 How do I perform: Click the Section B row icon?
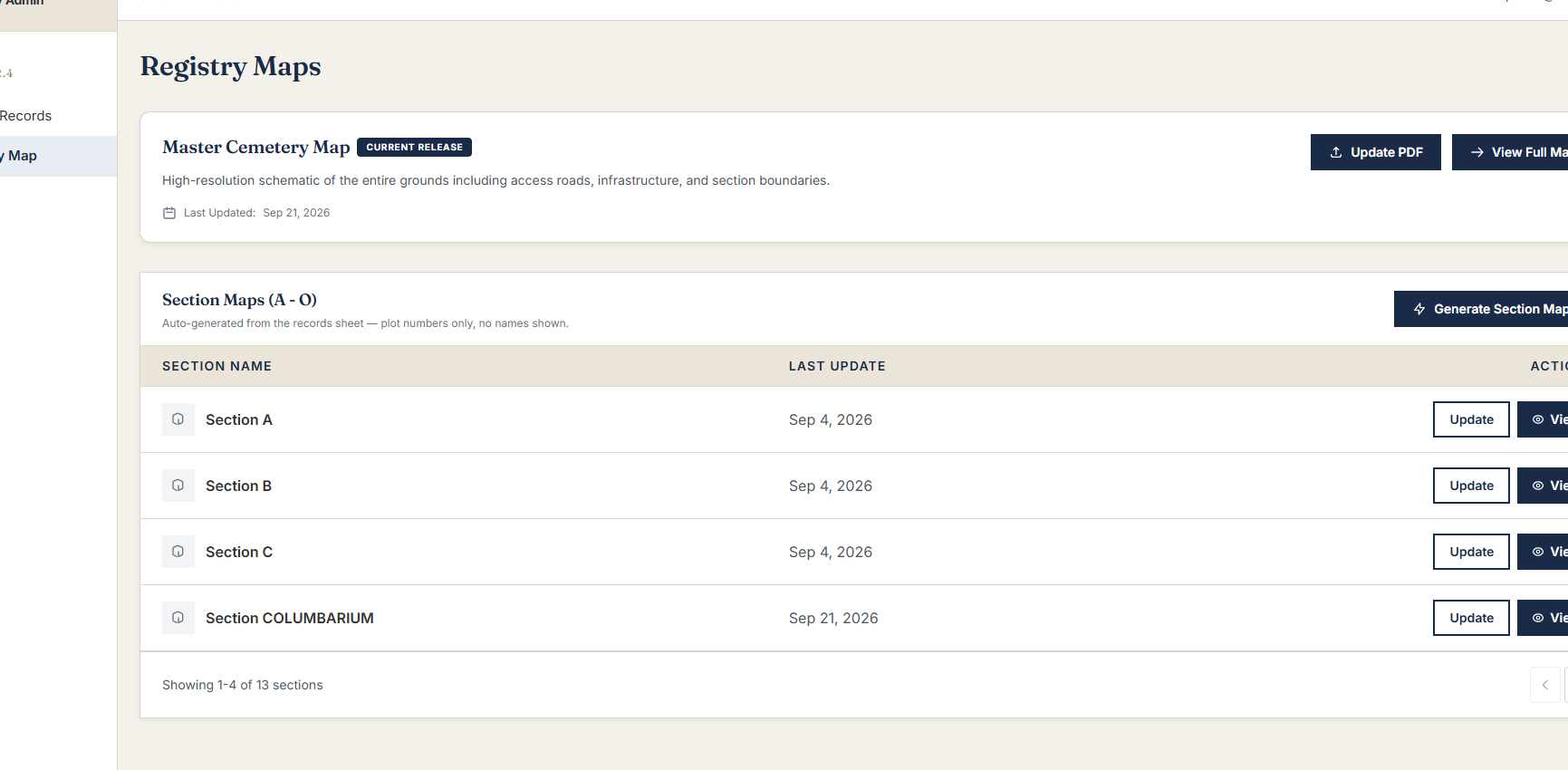(178, 486)
